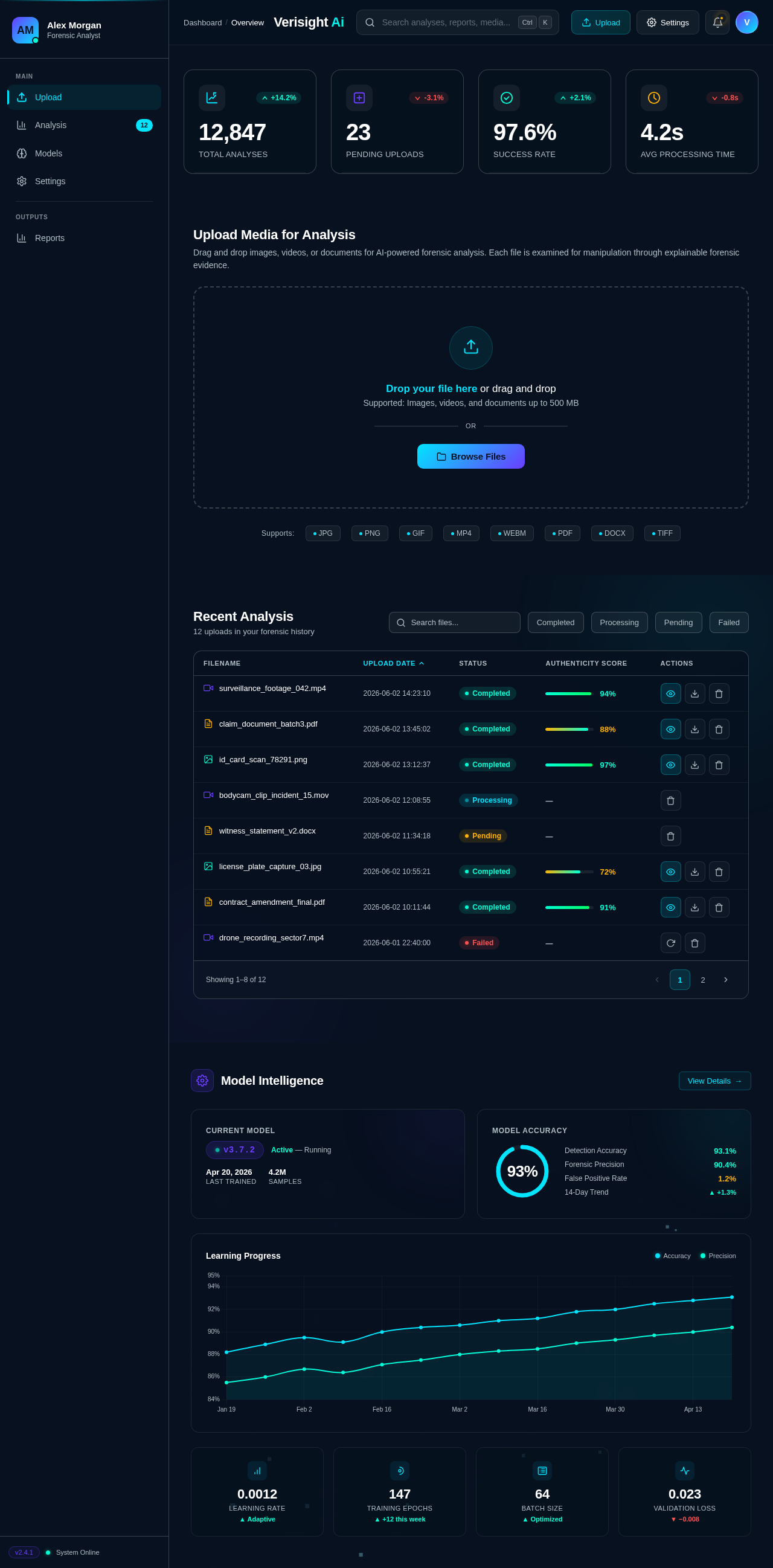Delete bodycam_clip_incident_15.mov entry
This screenshot has height=1568, width=773.
pyautogui.click(x=670, y=800)
